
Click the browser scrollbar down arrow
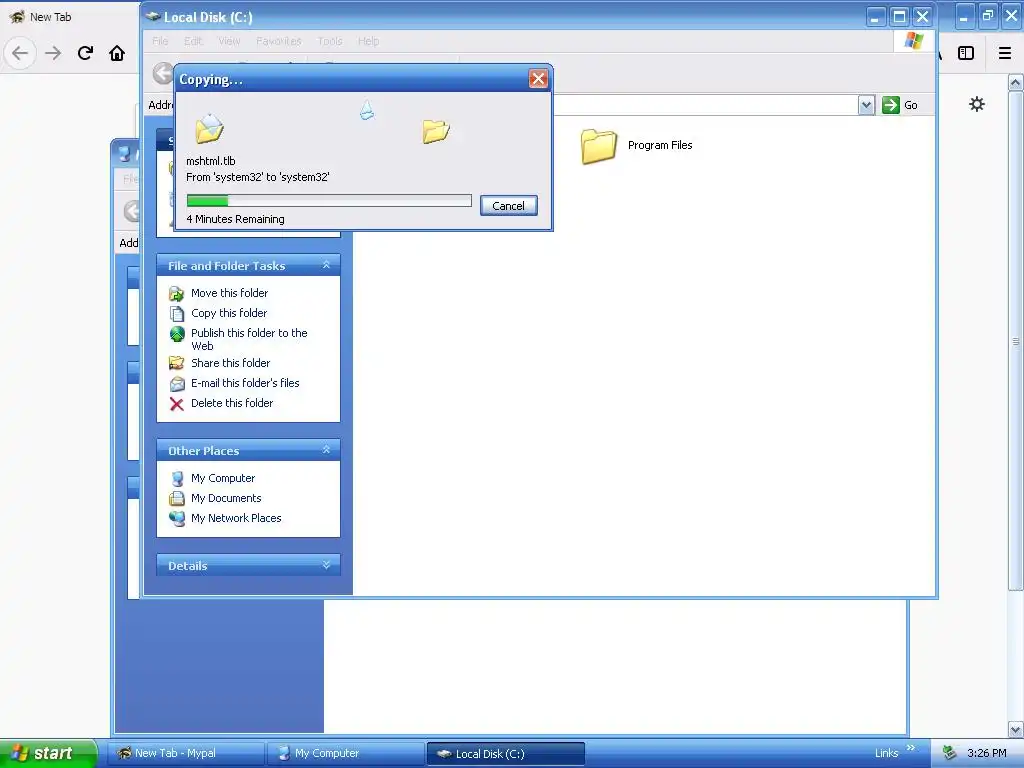(x=1015, y=729)
